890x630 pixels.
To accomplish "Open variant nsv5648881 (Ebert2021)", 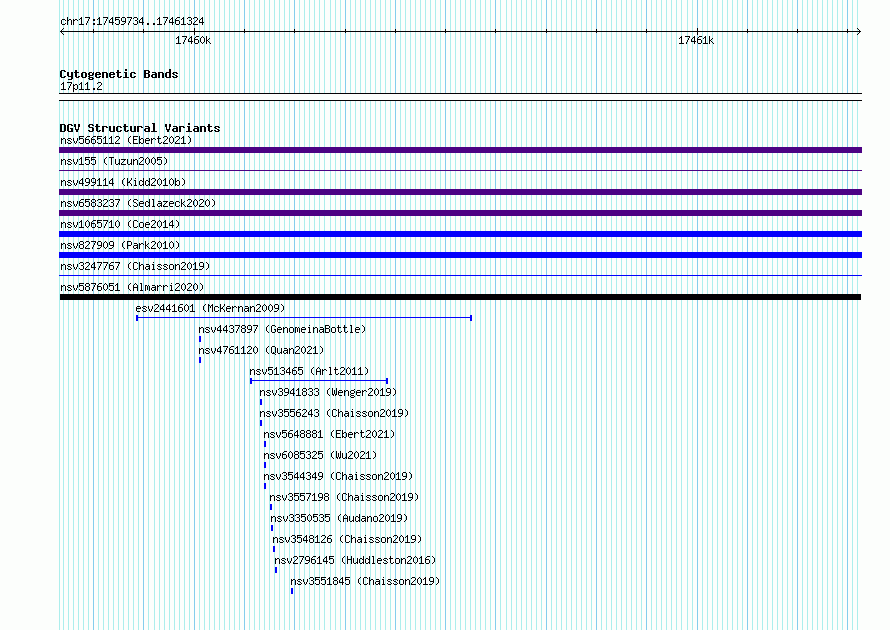I will point(329,434).
